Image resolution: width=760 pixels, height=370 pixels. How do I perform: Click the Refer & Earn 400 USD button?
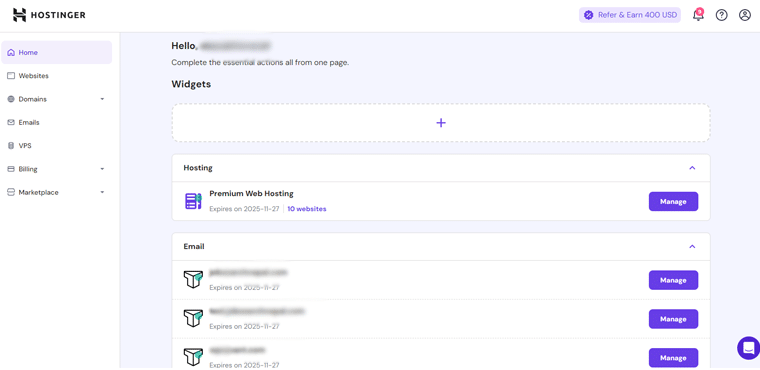point(630,15)
